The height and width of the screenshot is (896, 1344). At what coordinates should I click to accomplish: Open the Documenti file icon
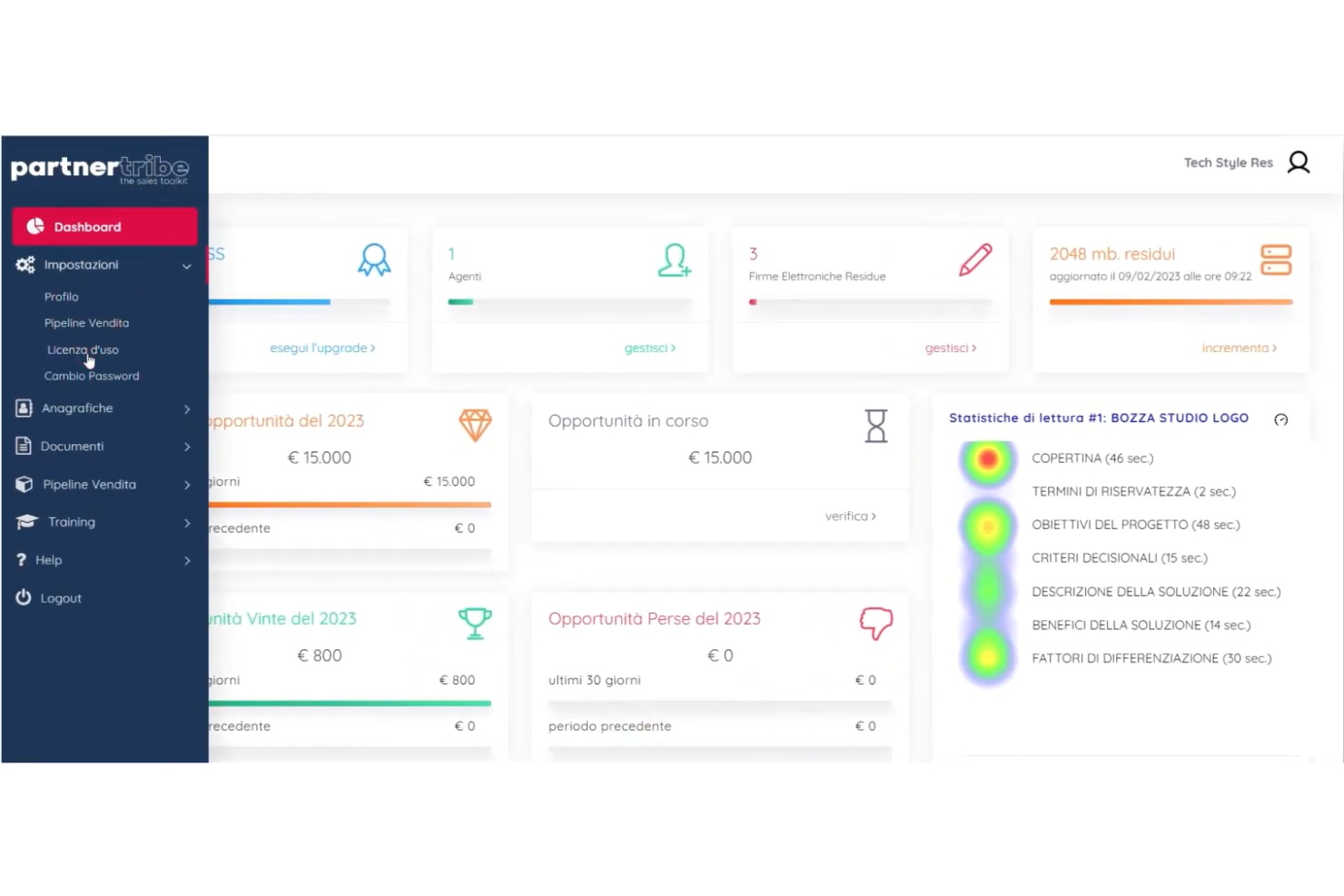(x=23, y=446)
